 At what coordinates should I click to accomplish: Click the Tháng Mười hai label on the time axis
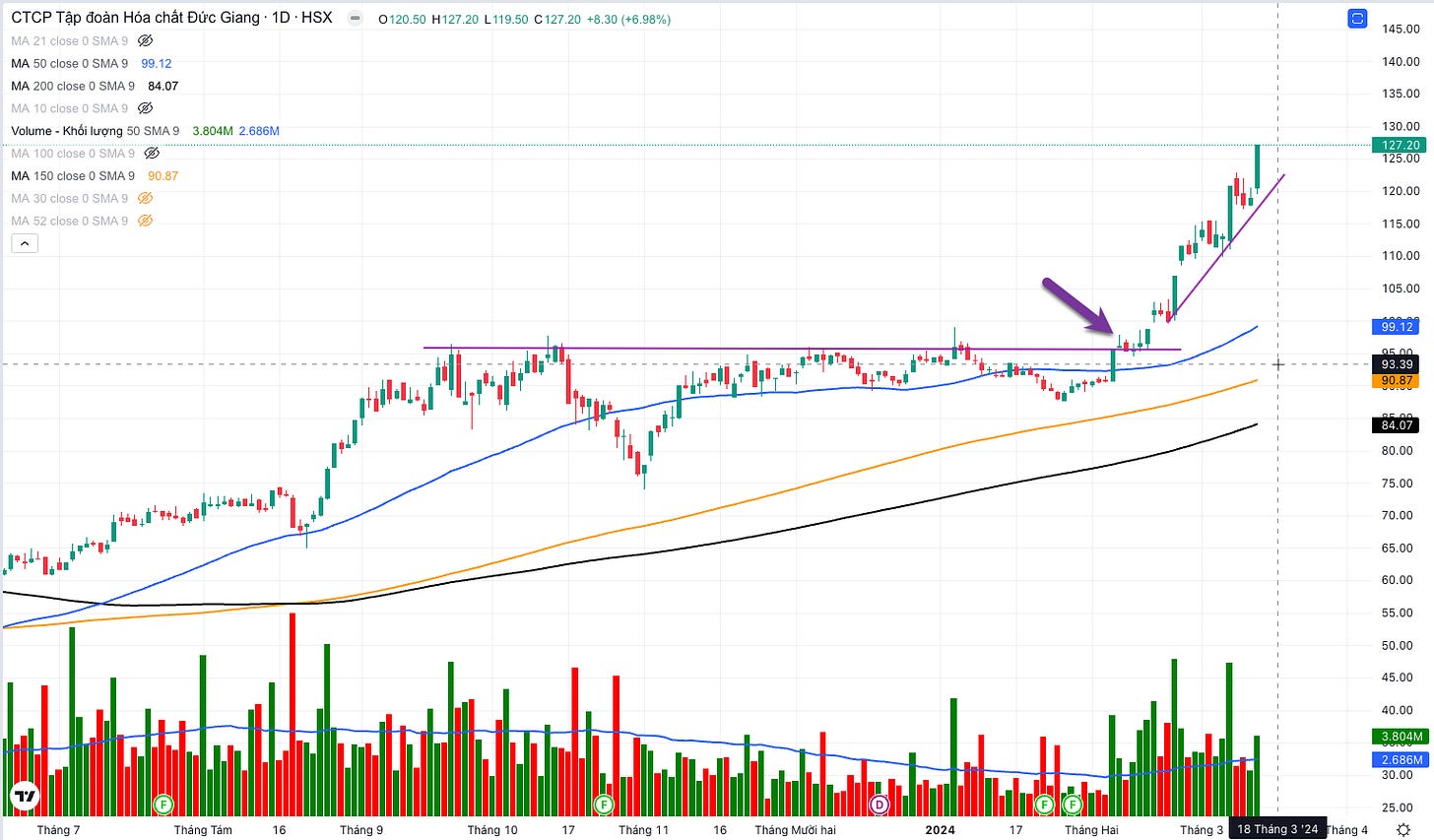(795, 830)
